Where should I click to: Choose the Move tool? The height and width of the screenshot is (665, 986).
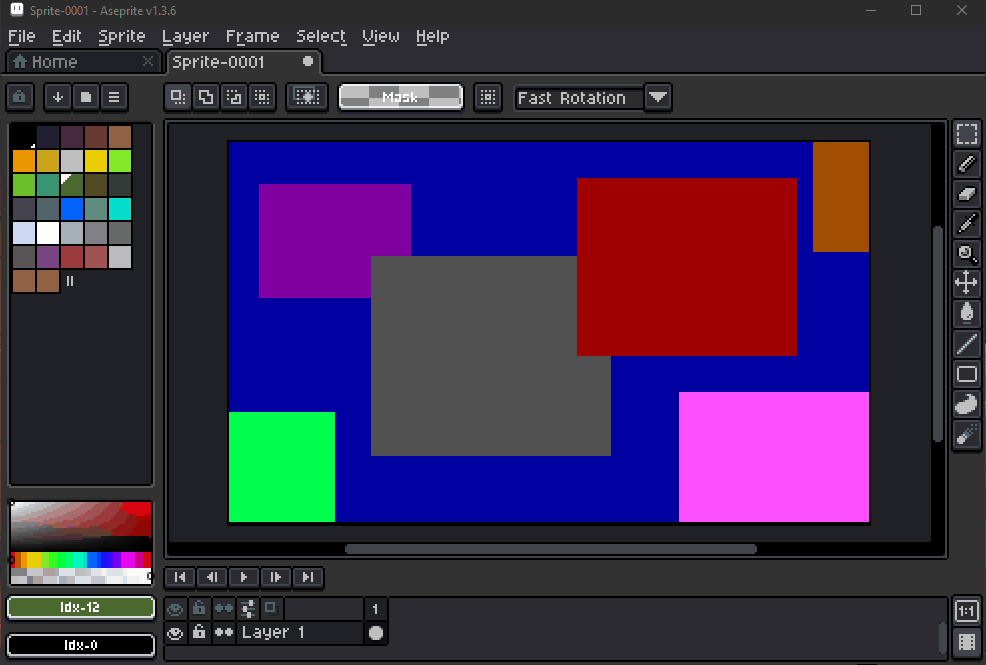[x=966, y=283]
